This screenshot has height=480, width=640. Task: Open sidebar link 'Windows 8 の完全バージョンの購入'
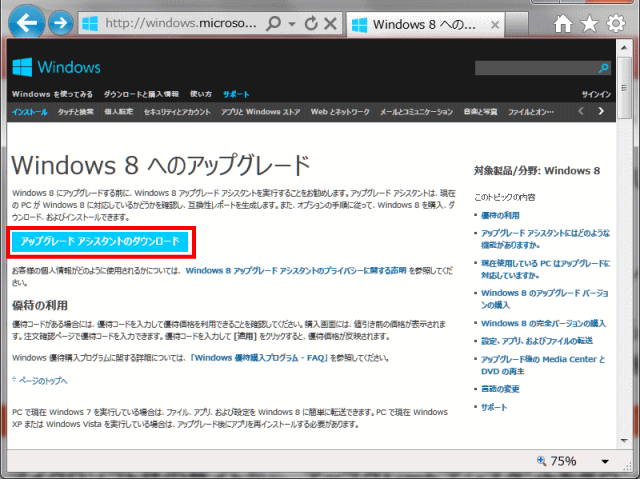click(x=543, y=324)
